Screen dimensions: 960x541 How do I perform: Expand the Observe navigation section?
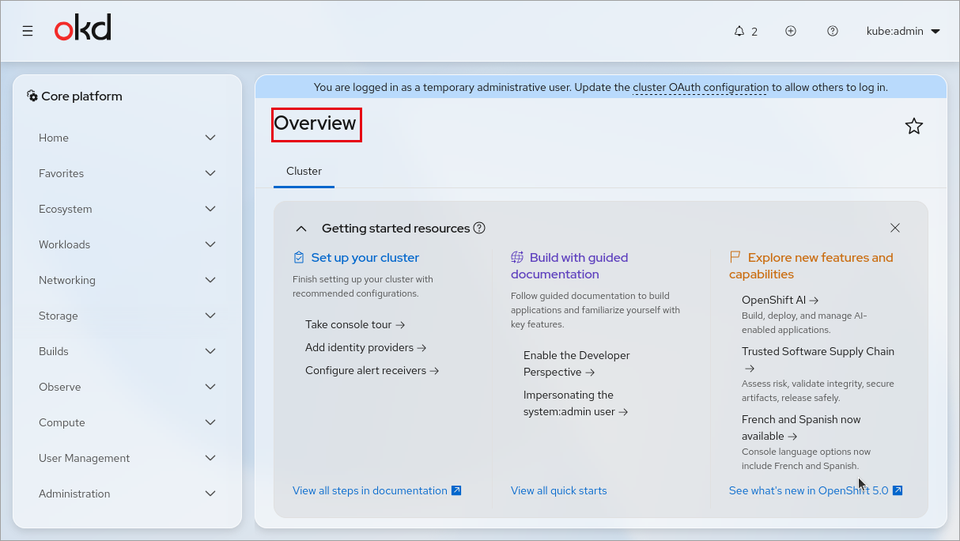[x=127, y=386]
